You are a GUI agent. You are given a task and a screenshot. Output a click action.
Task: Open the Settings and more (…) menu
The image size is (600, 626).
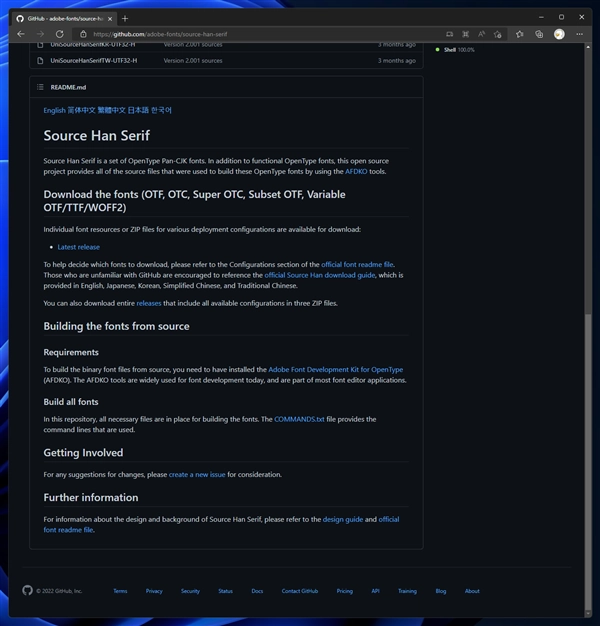coord(579,34)
